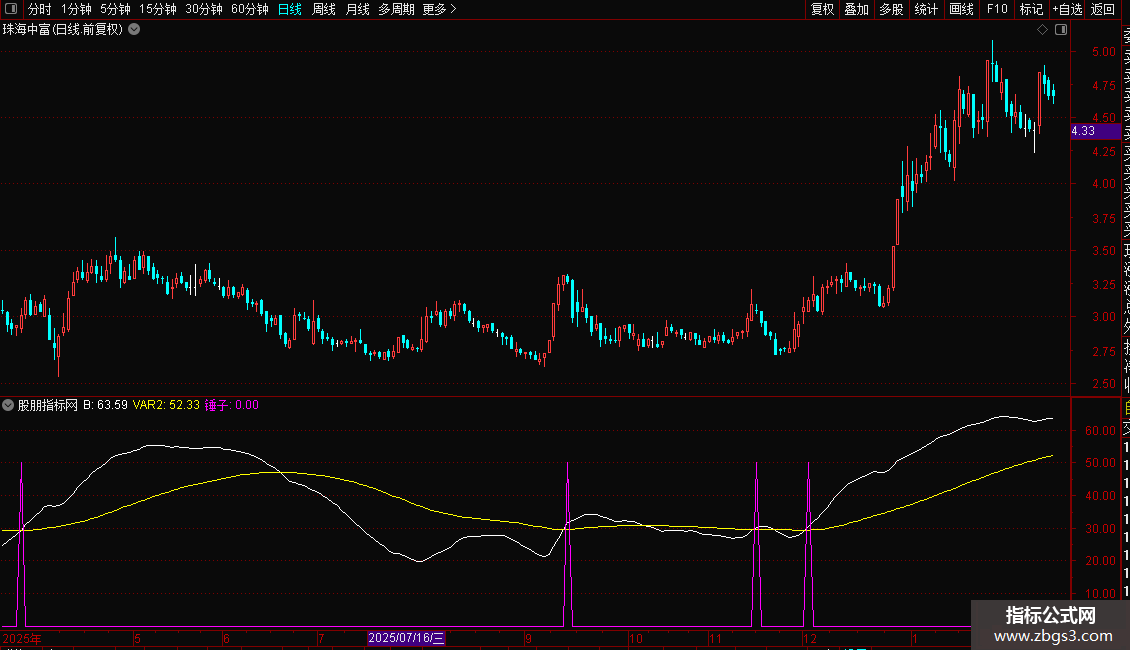Select the 60分钟 period tab
1130x650 pixels.
pyautogui.click(x=249, y=9)
